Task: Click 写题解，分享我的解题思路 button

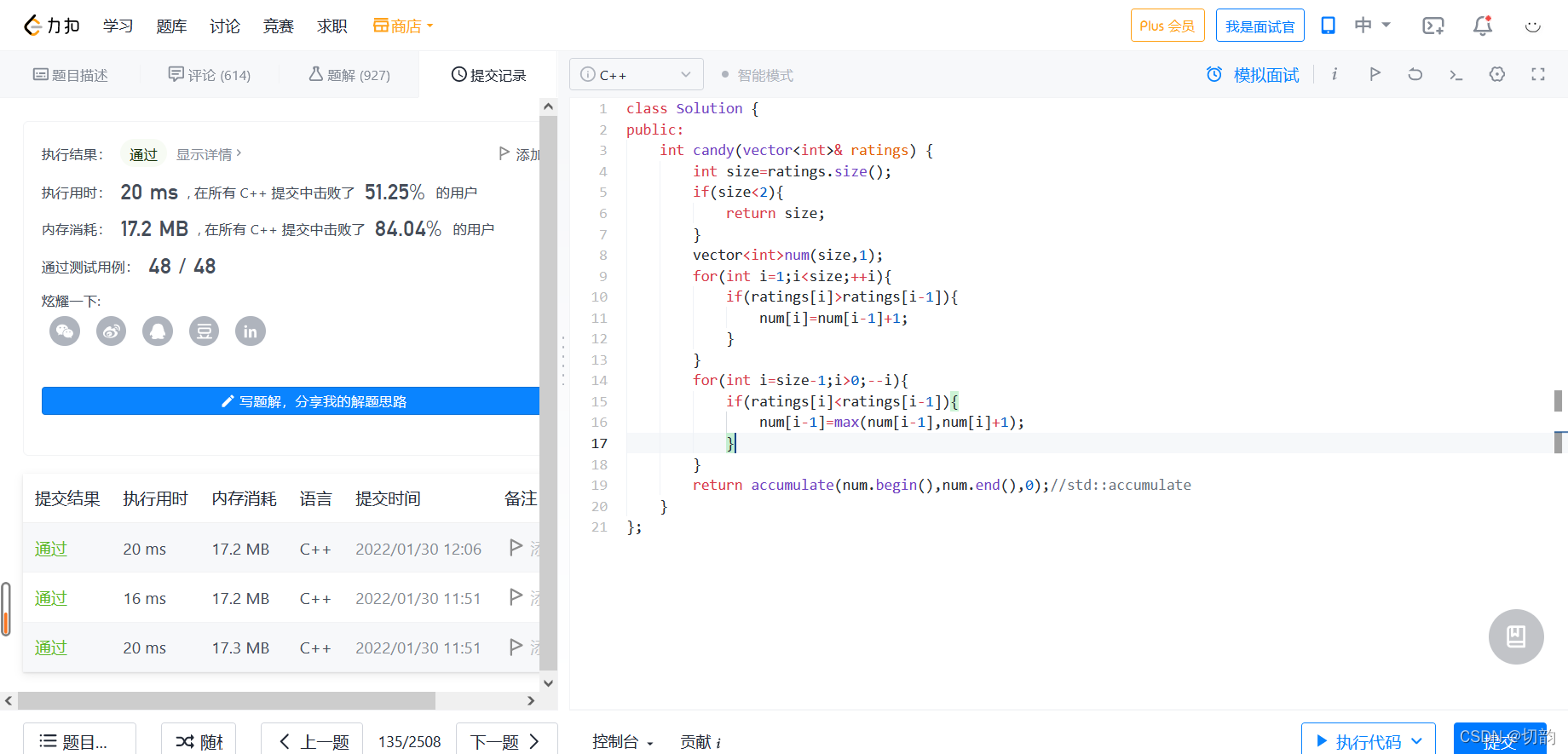Action: 291,401
